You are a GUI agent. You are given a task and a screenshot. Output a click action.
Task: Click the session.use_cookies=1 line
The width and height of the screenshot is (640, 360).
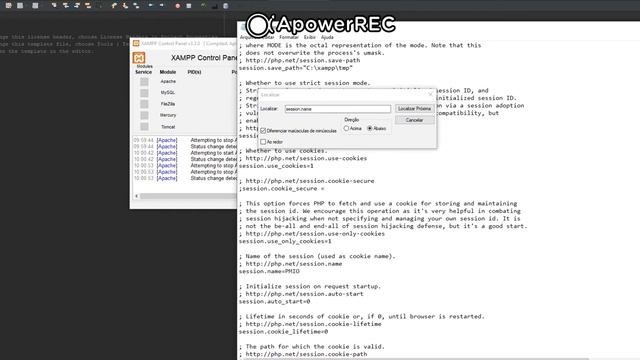[276, 166]
